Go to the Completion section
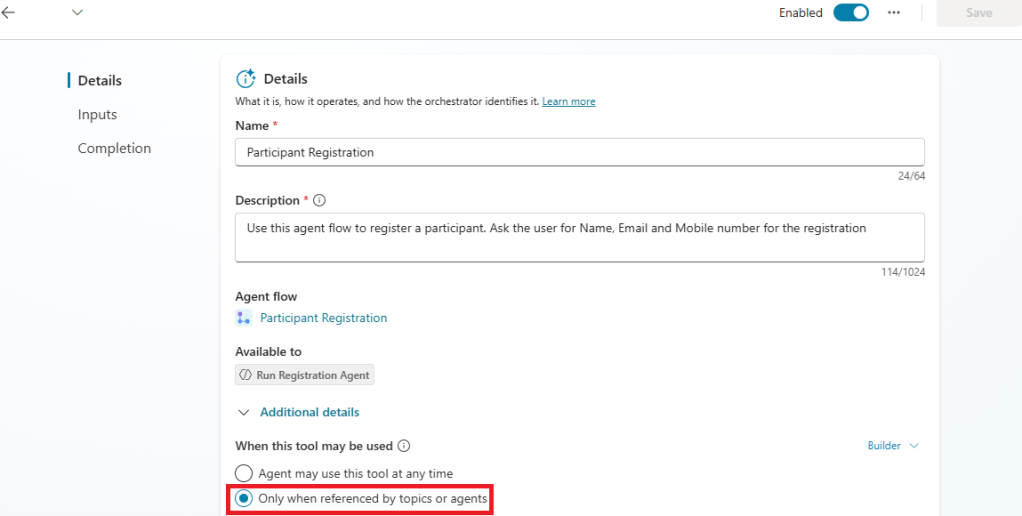 point(114,149)
